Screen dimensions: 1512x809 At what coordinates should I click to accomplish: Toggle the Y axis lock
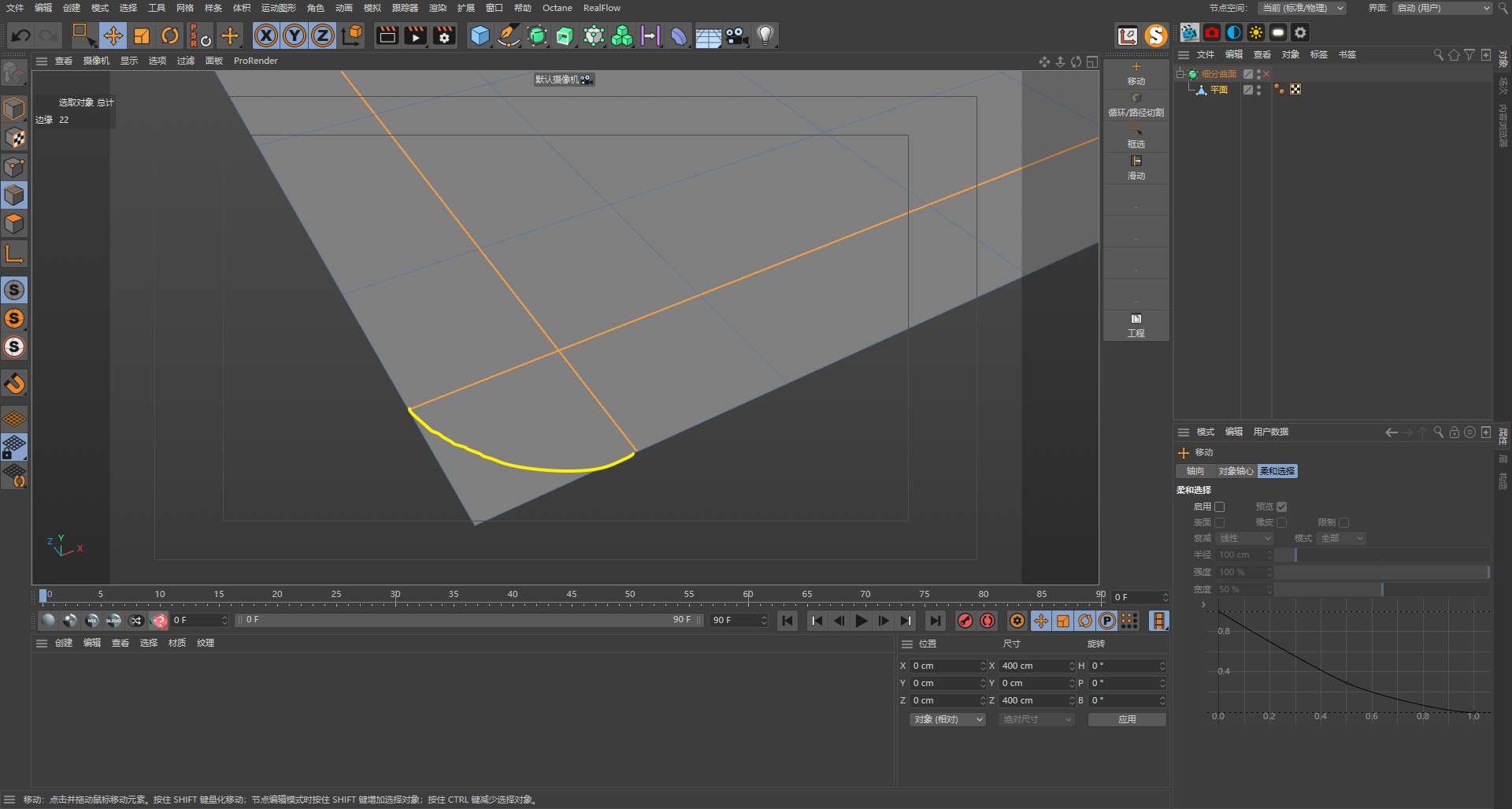(x=295, y=35)
